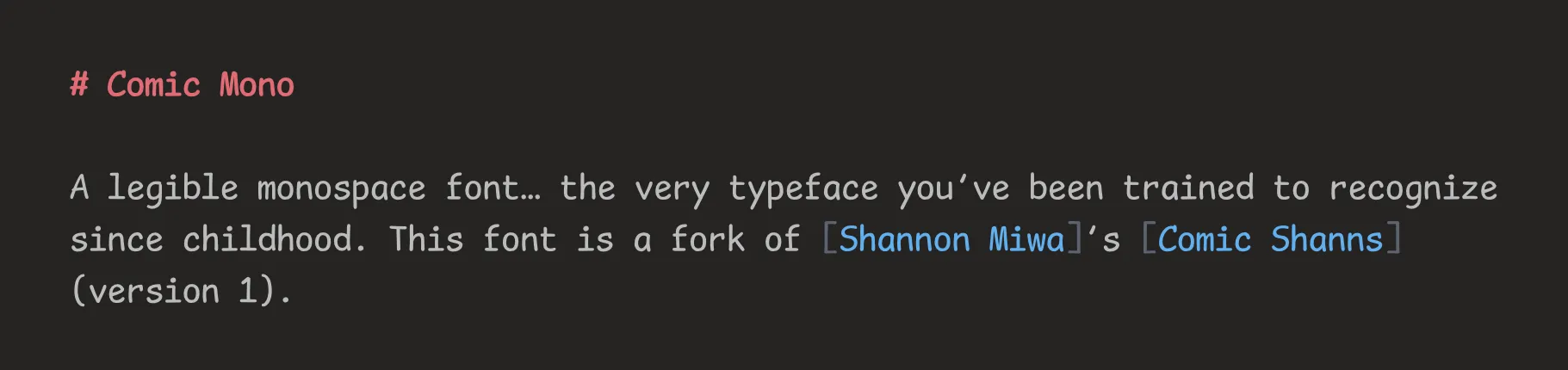Click the word "This" in the second line
1568x370 pixels.
[x=425, y=239]
